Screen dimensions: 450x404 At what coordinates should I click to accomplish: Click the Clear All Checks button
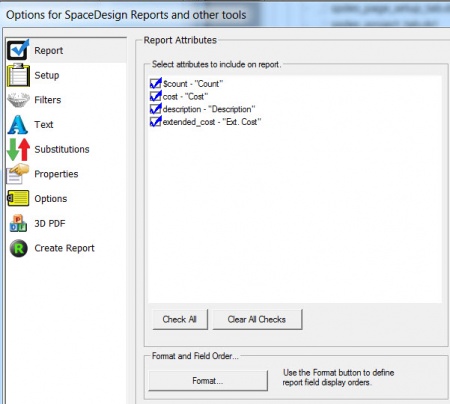(257, 319)
